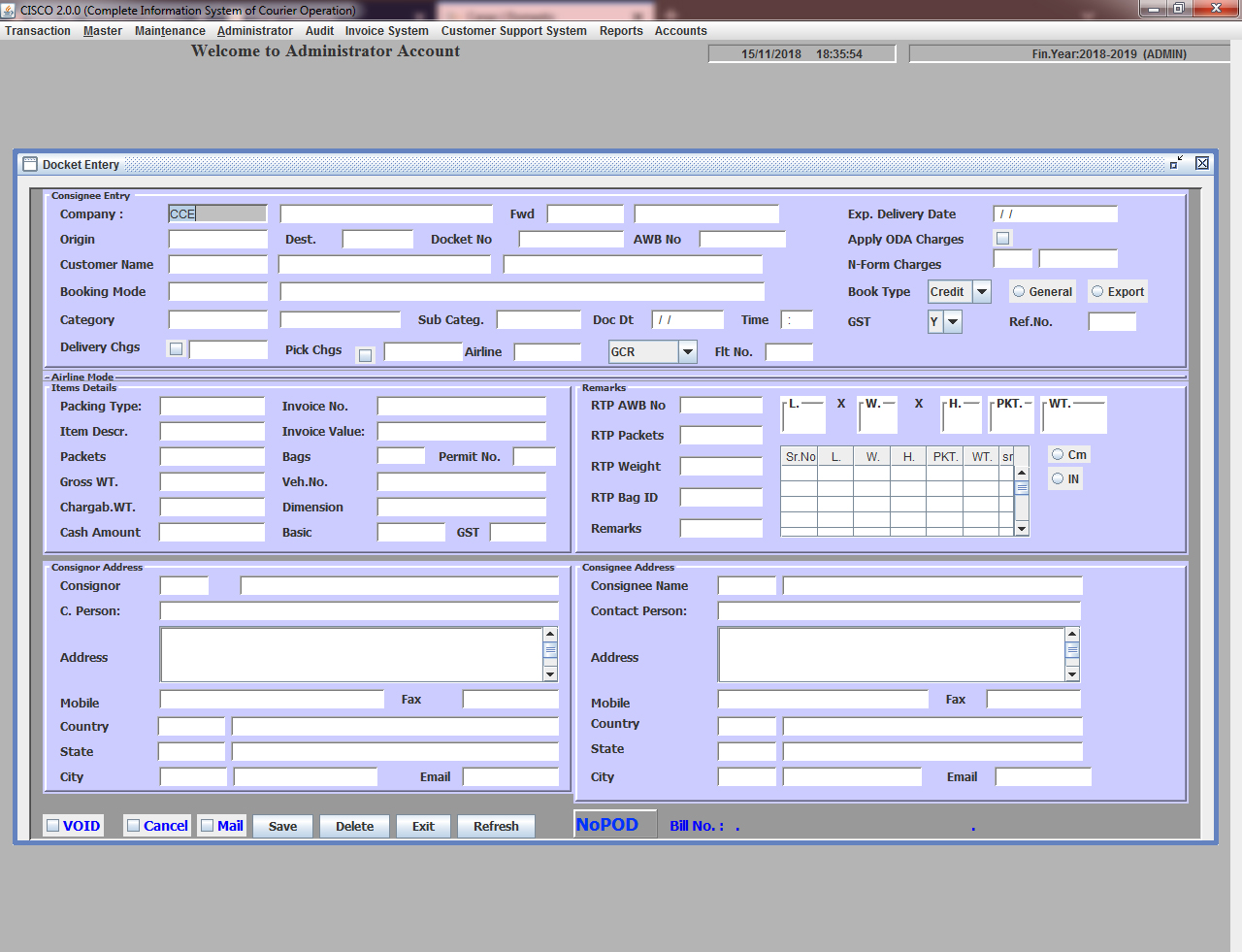Click the Company code field containing CCE
The image size is (1242, 952).
pos(217,213)
